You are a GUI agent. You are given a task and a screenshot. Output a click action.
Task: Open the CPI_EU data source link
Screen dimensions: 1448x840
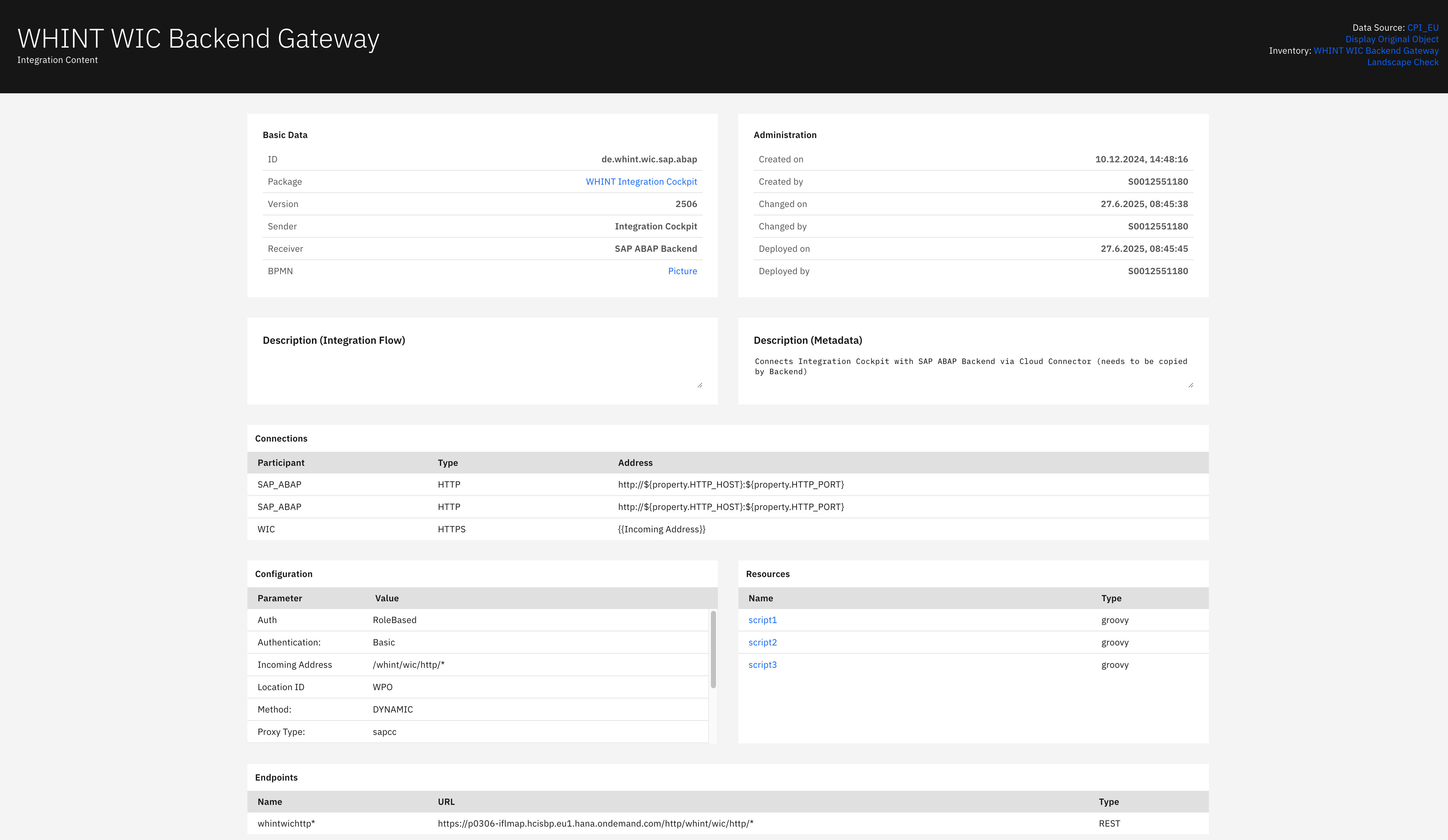point(1423,27)
